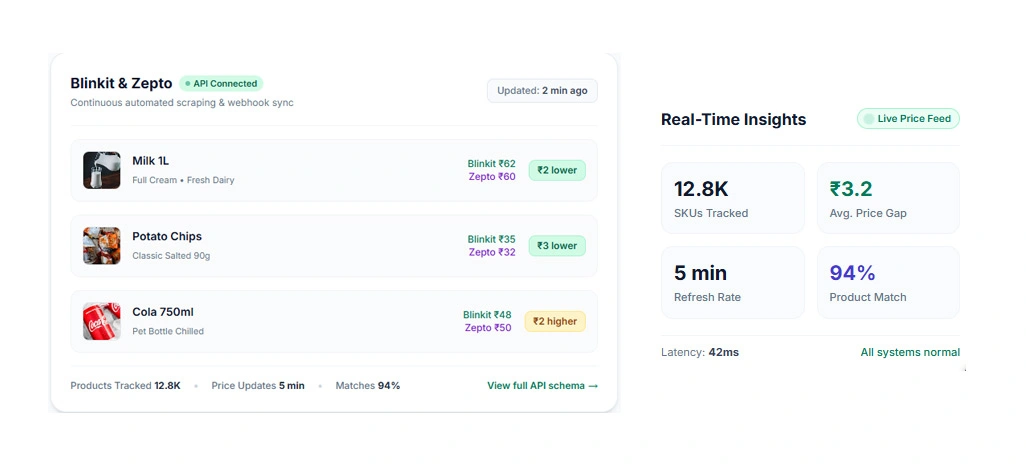
Task: Click the Blinkit & Zepto heading
Action: (121, 84)
